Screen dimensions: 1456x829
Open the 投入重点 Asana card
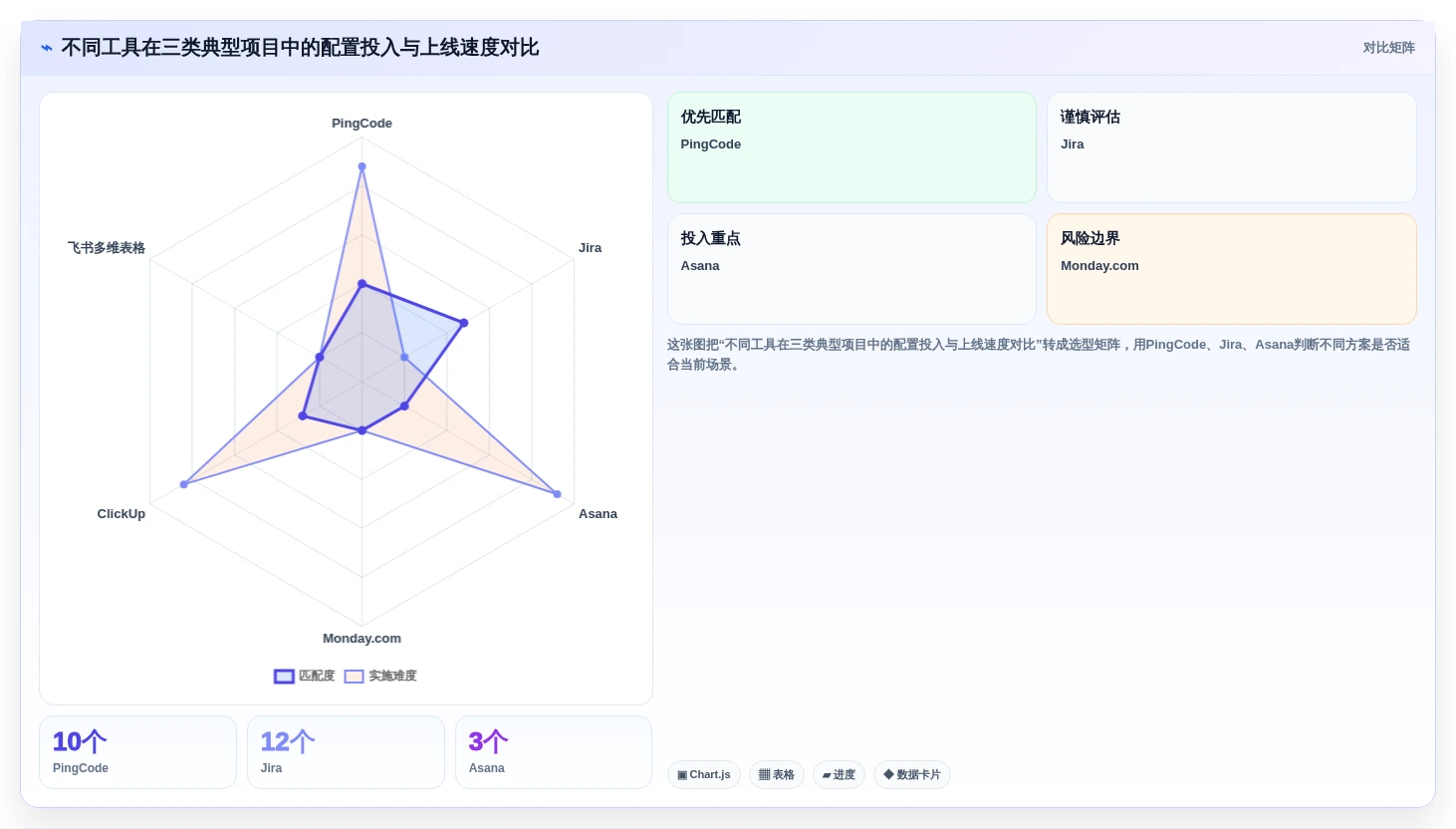pyautogui.click(x=851, y=269)
